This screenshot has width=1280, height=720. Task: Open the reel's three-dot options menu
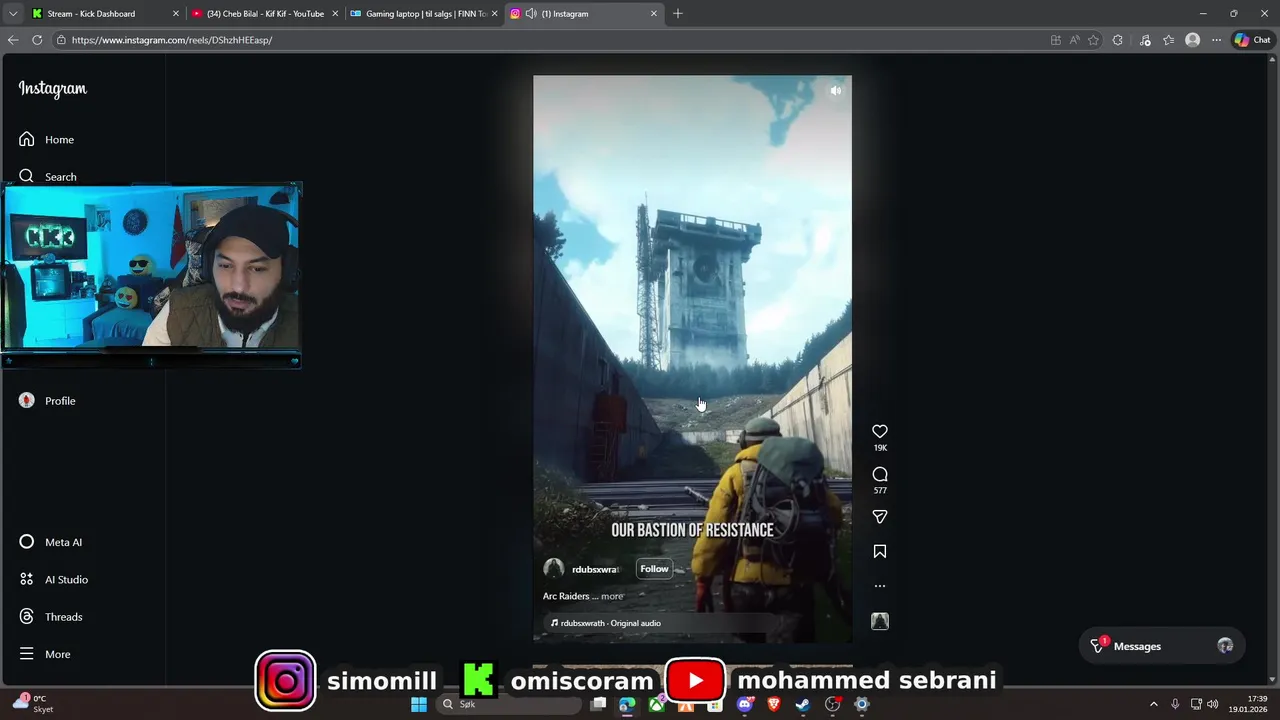[x=880, y=586]
